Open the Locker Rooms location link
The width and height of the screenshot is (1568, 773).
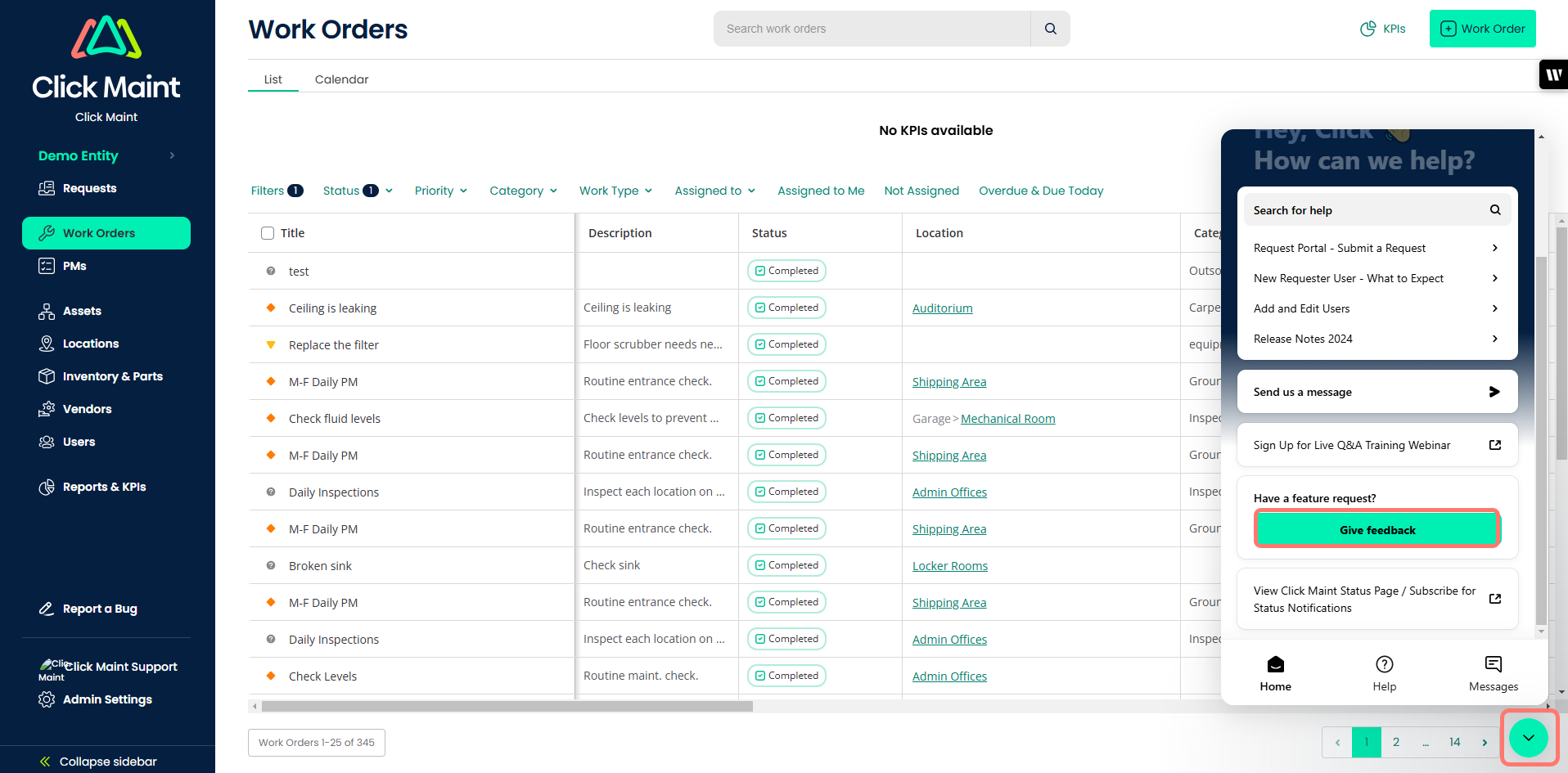point(950,566)
